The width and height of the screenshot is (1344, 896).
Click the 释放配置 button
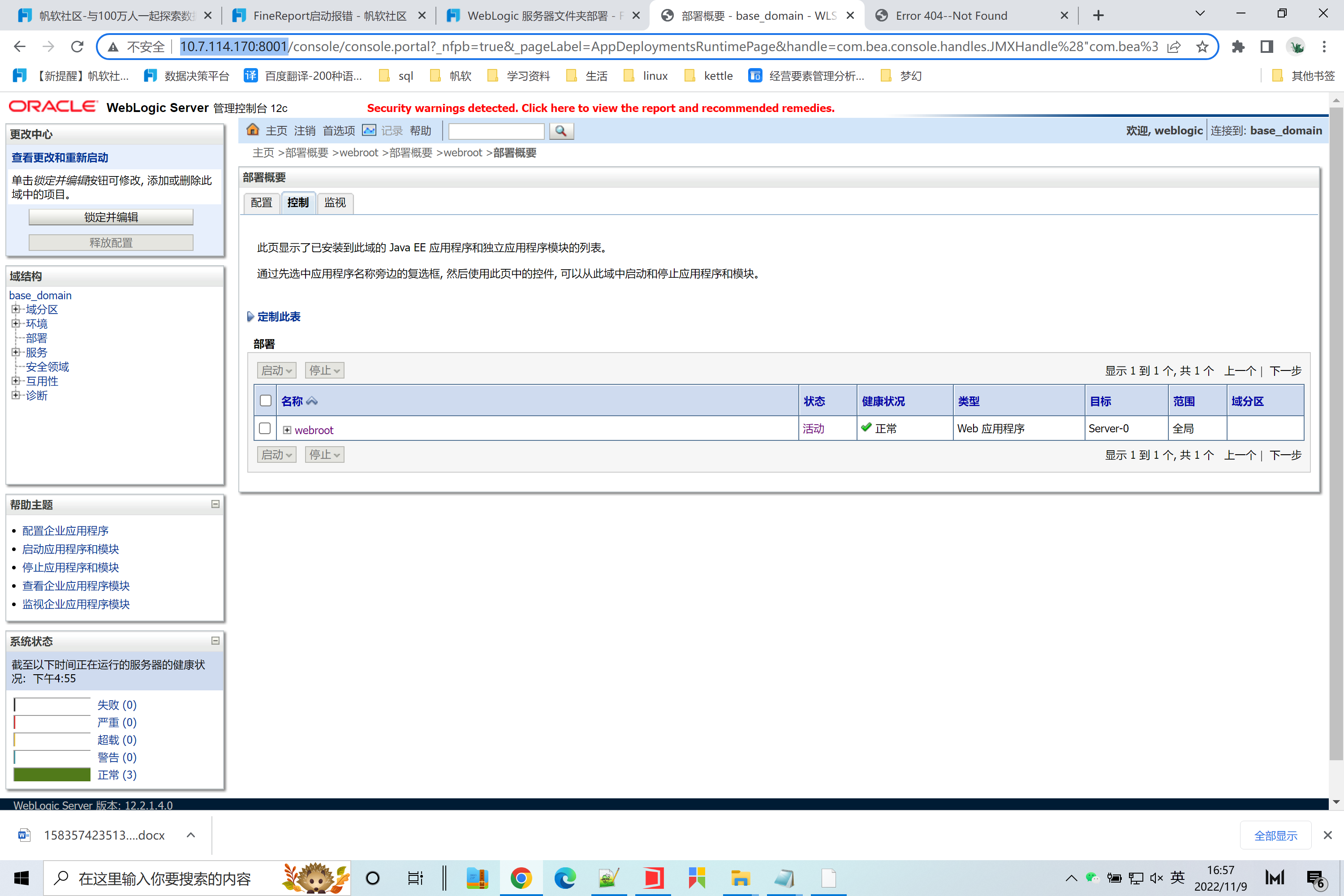(111, 243)
